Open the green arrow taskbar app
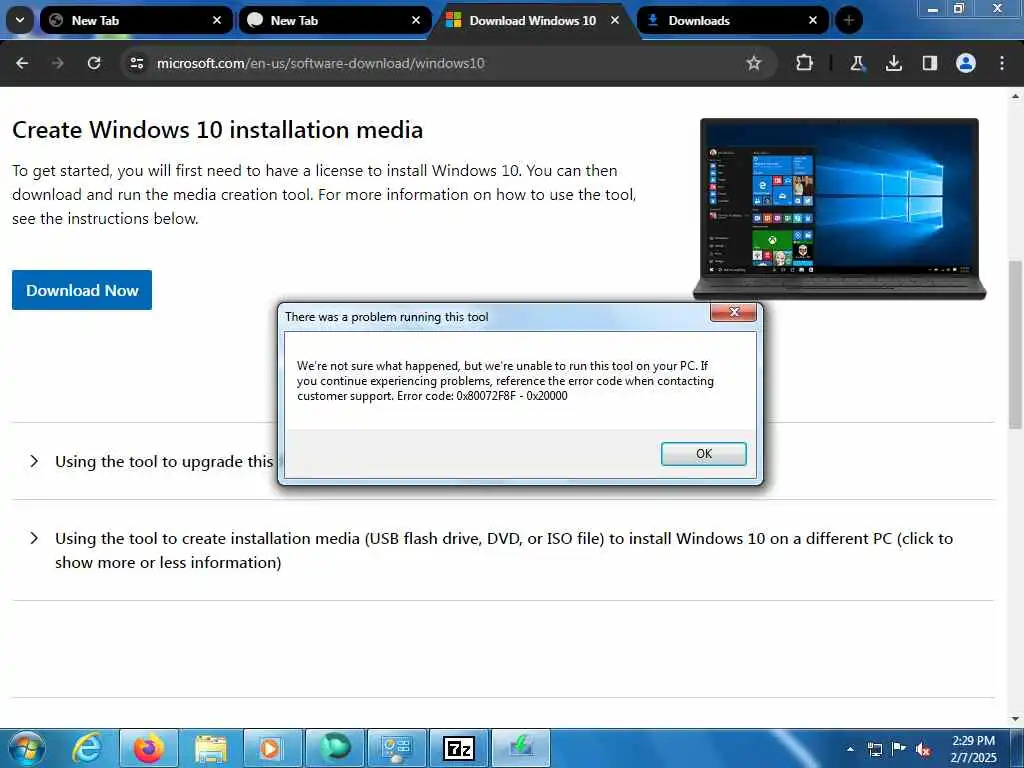The width and height of the screenshot is (1024, 768). [x=521, y=748]
